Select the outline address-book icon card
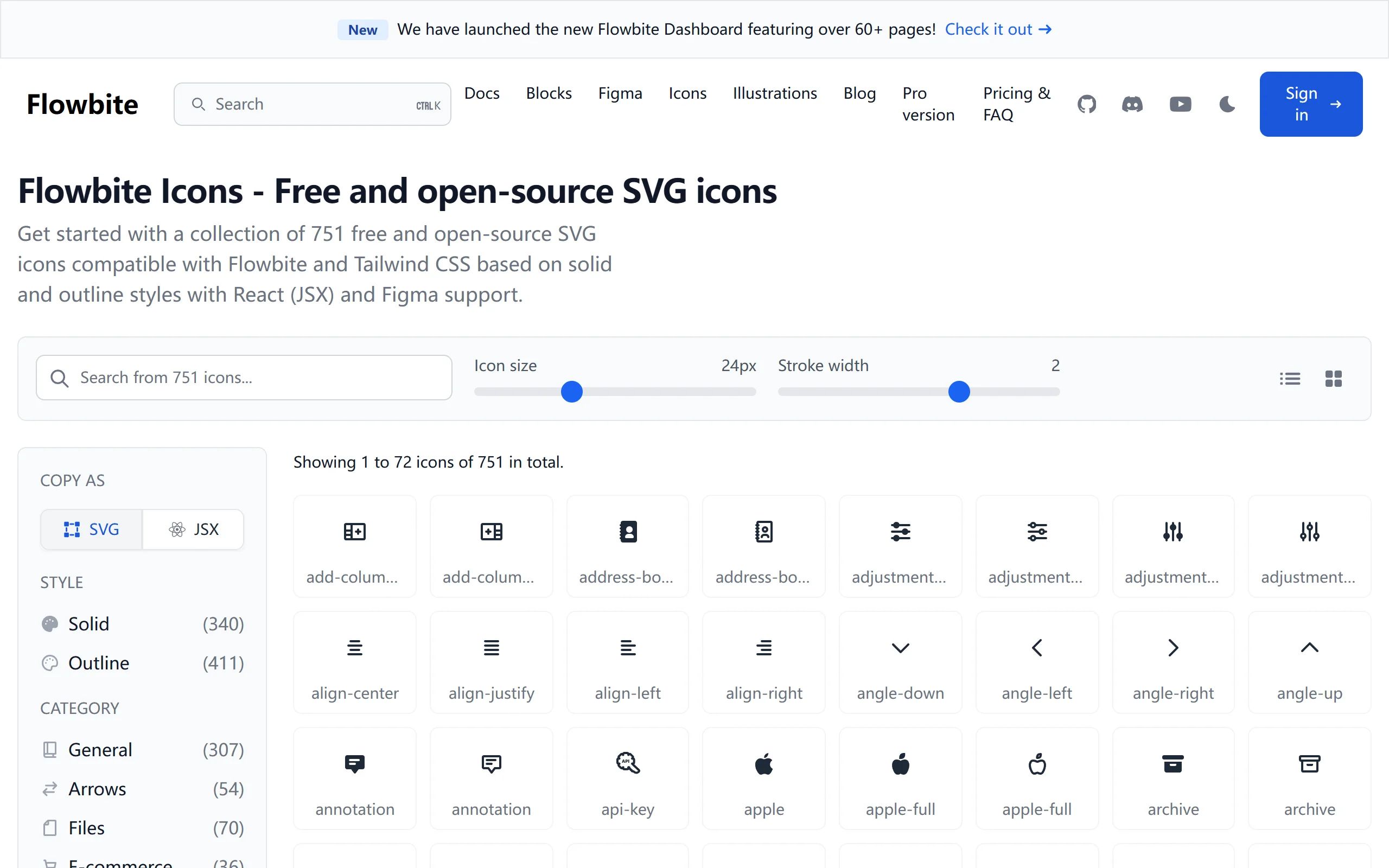 point(764,546)
